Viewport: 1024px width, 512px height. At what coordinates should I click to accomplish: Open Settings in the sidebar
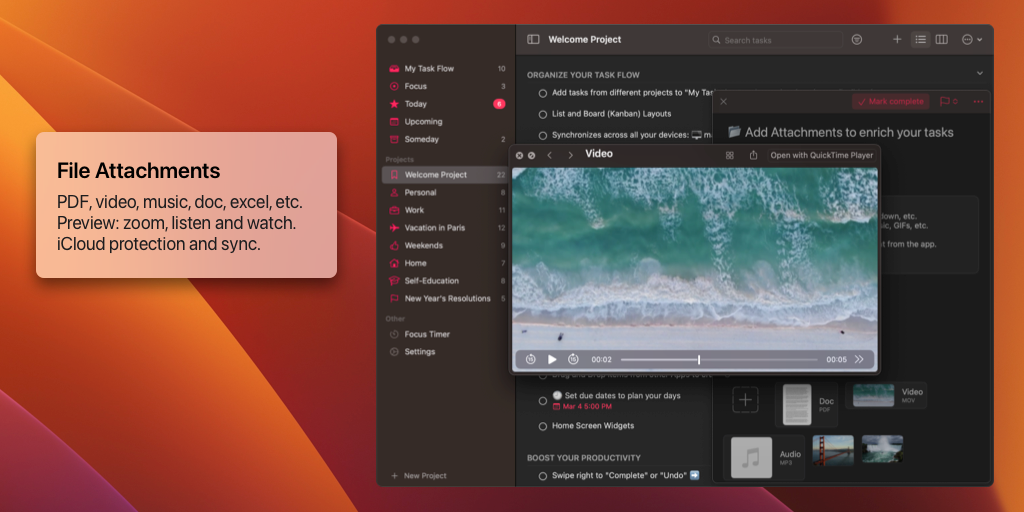coord(413,352)
